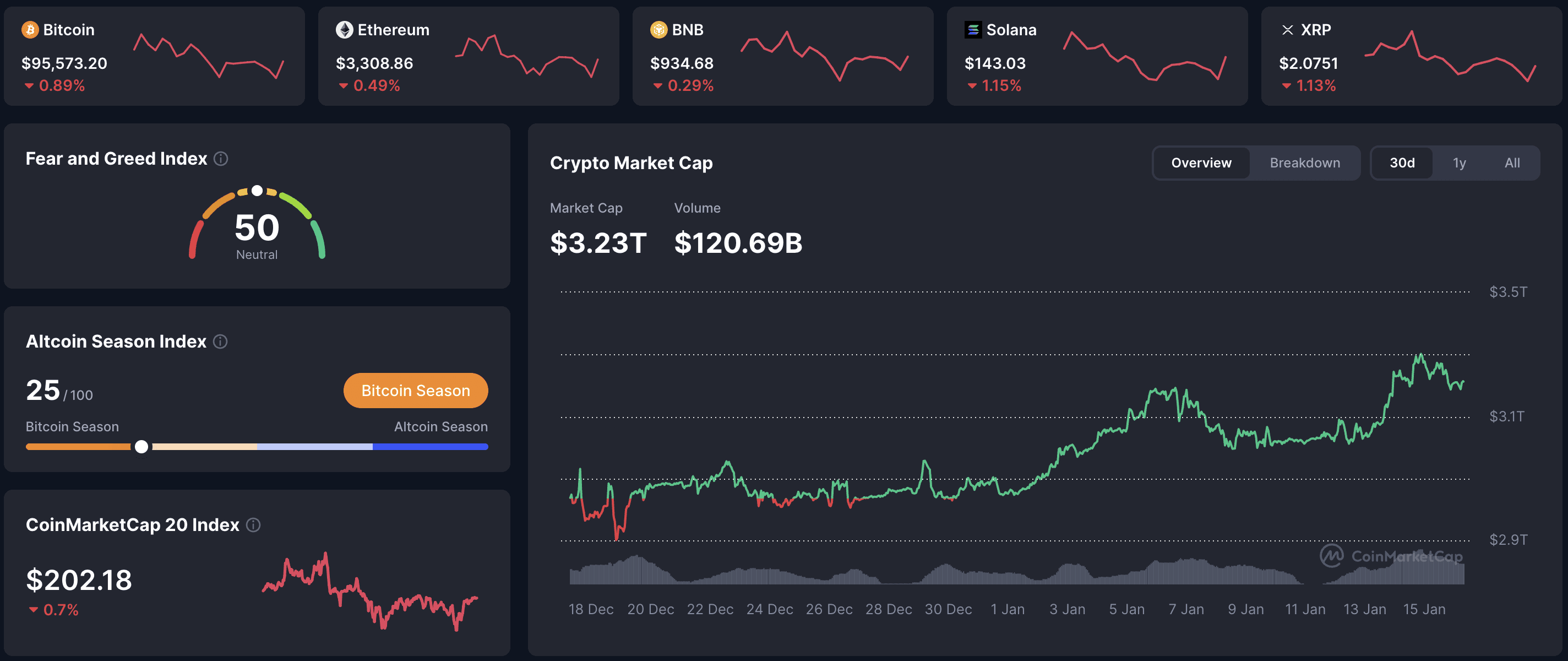Keep the 30d range selected

[1402, 162]
